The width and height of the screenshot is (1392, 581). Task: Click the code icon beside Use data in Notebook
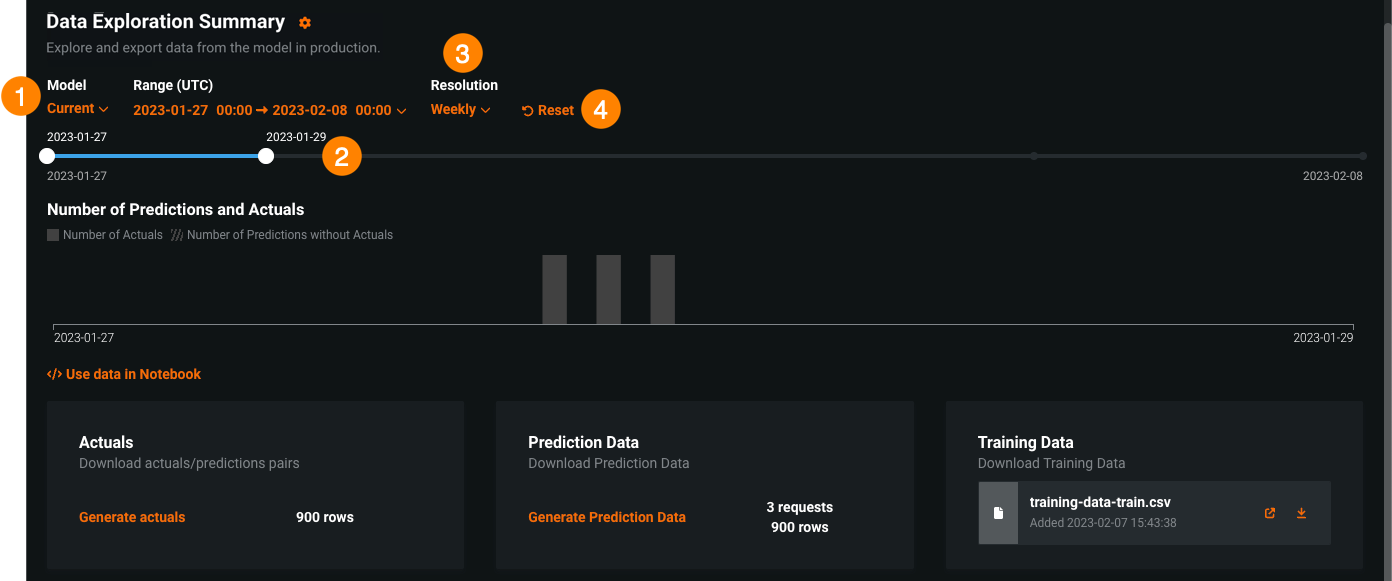click(x=54, y=374)
